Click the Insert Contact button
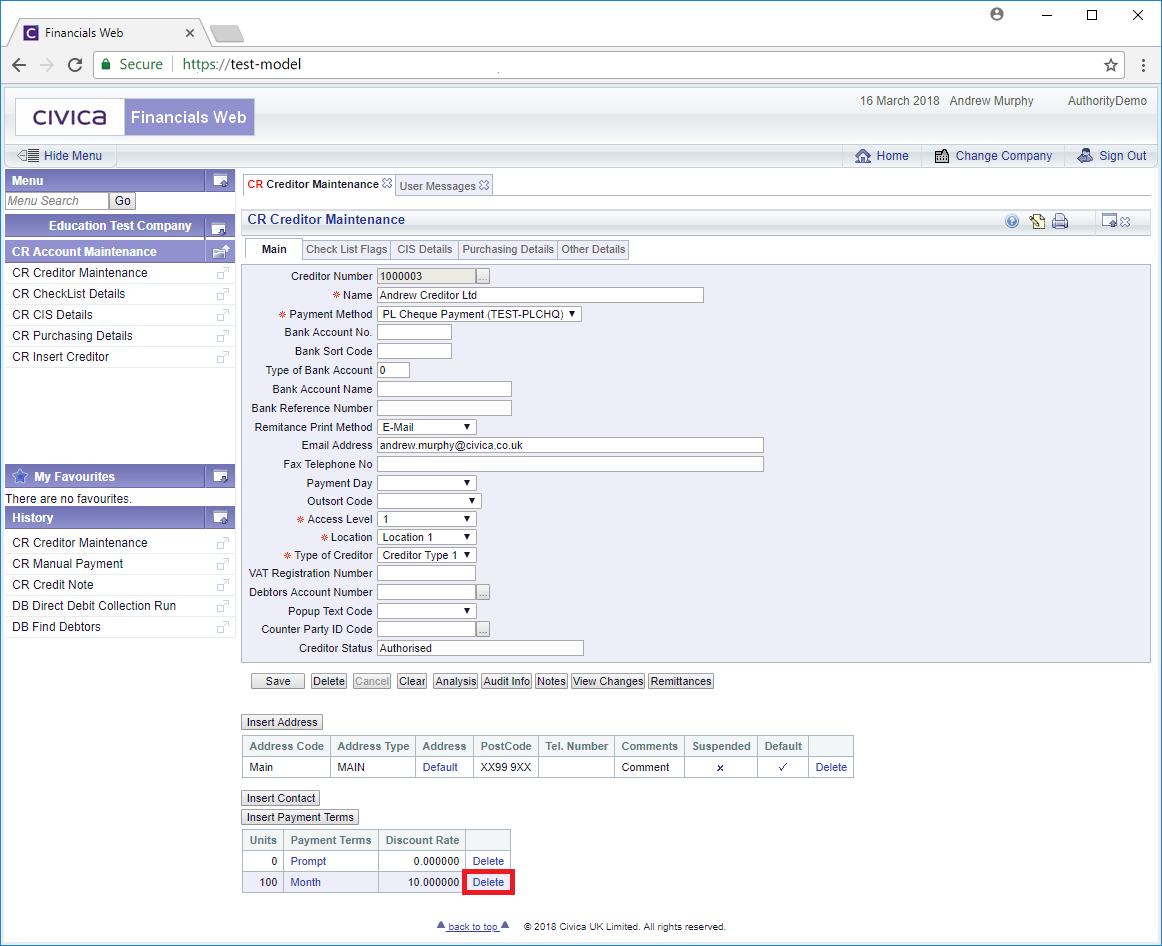1162x946 pixels. coord(281,798)
